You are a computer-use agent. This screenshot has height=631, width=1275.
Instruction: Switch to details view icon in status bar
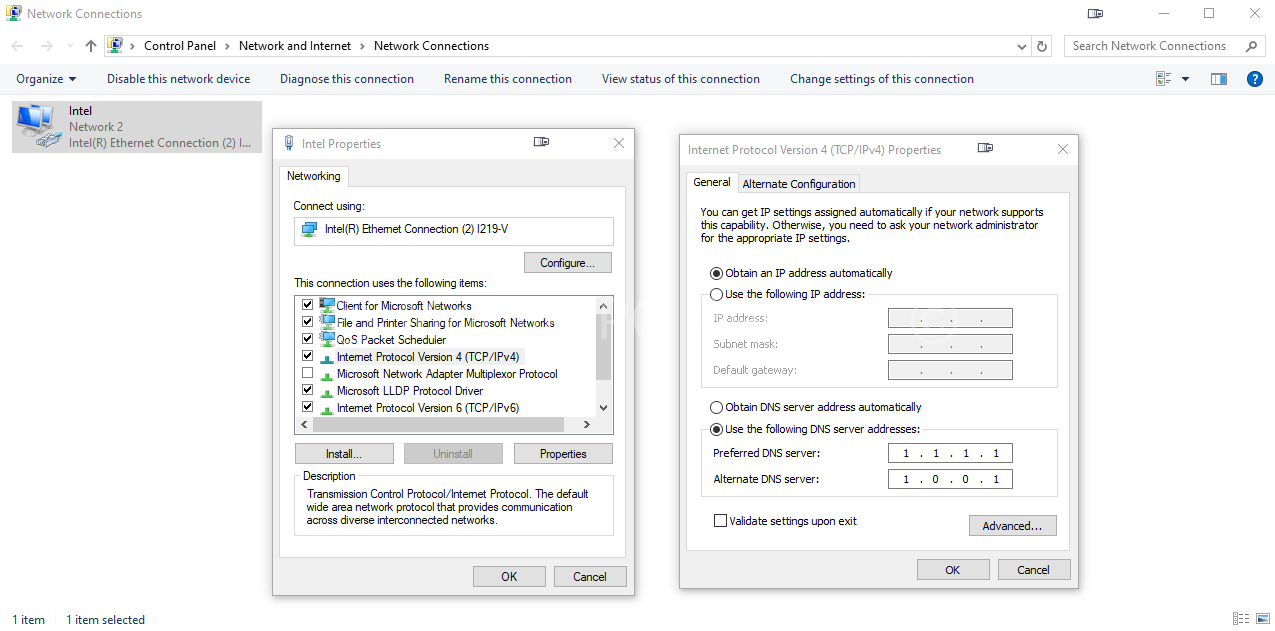(x=1241, y=619)
